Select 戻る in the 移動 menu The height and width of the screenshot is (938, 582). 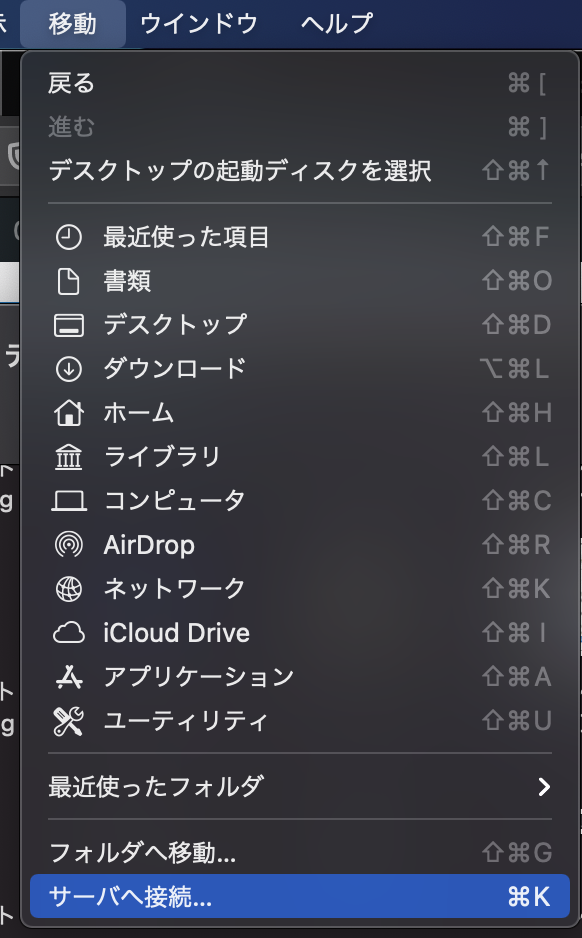[300, 83]
